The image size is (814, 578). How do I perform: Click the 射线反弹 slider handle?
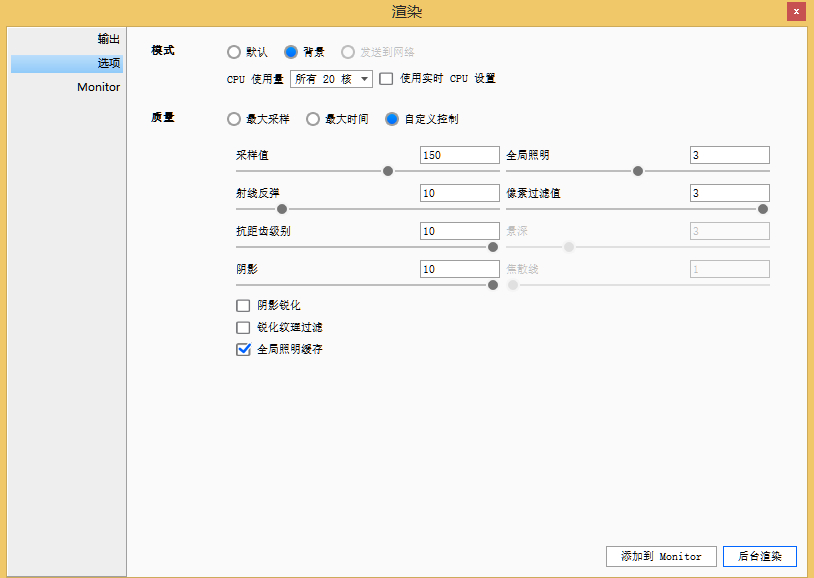pyautogui.click(x=282, y=209)
